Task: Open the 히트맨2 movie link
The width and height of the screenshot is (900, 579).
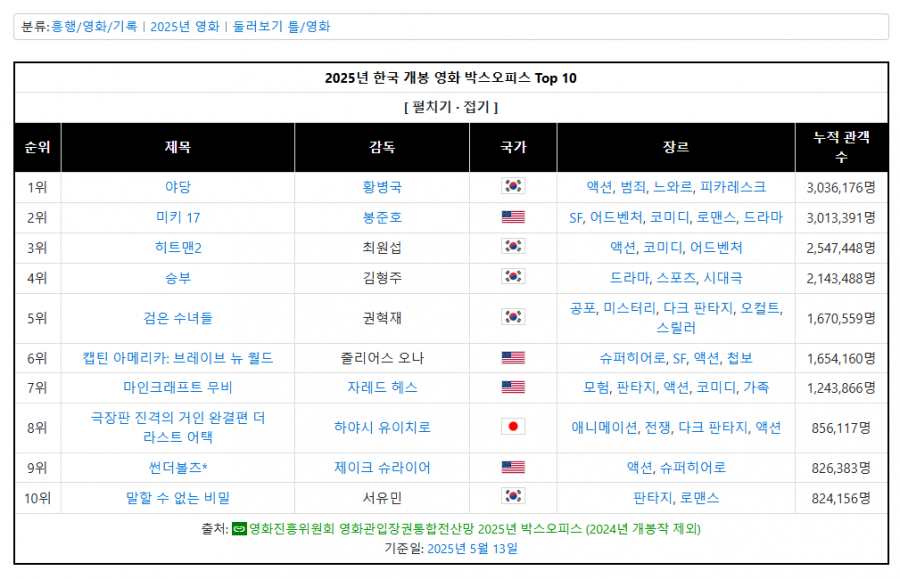Action: 178,248
